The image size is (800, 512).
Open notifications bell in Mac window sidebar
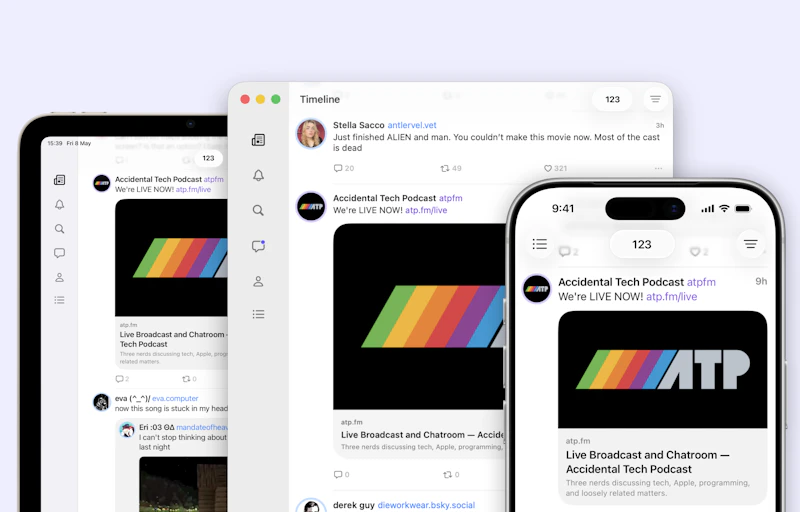click(258, 175)
